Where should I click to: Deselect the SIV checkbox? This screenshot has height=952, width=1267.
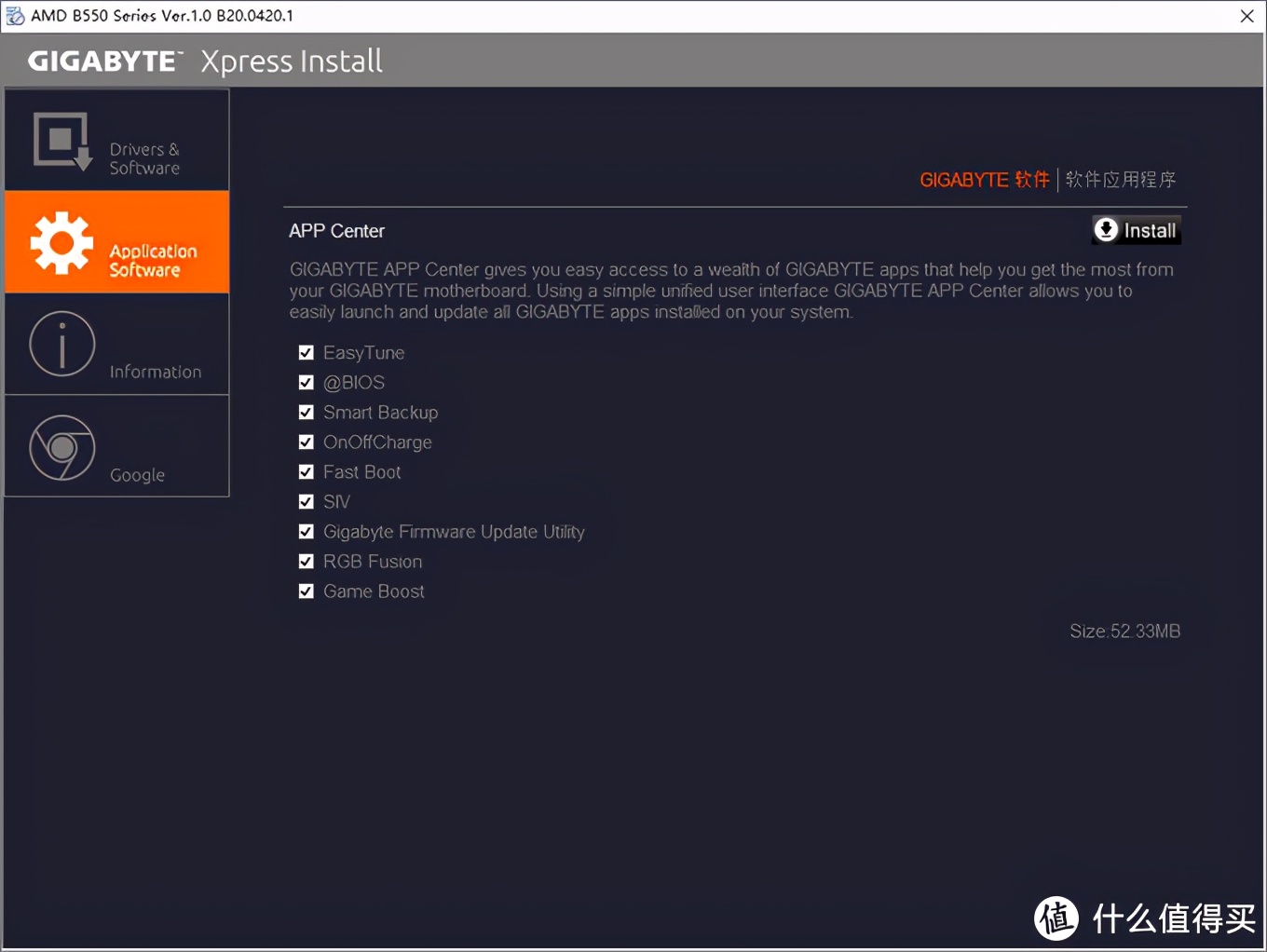click(x=306, y=501)
